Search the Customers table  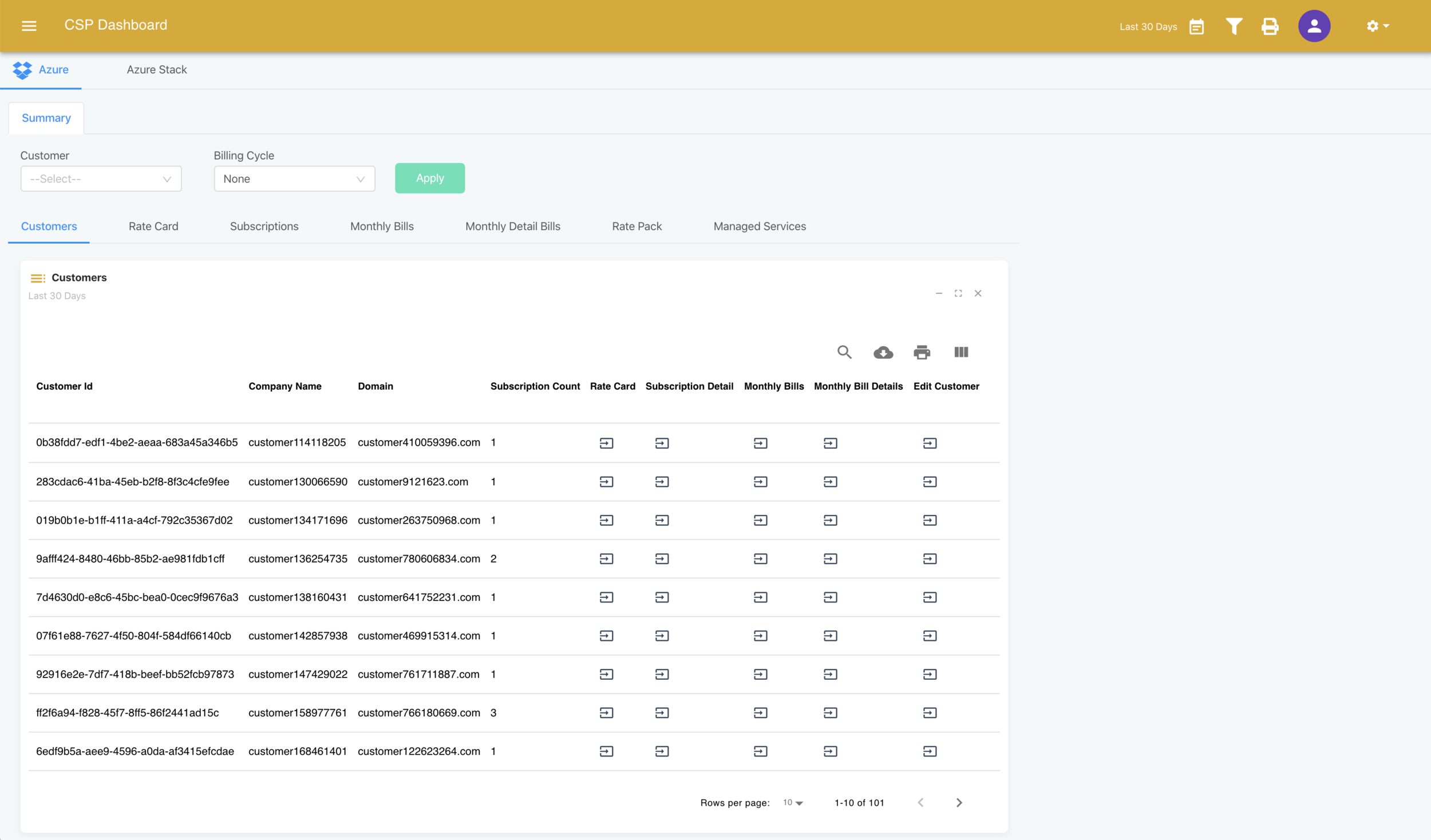pyautogui.click(x=844, y=352)
